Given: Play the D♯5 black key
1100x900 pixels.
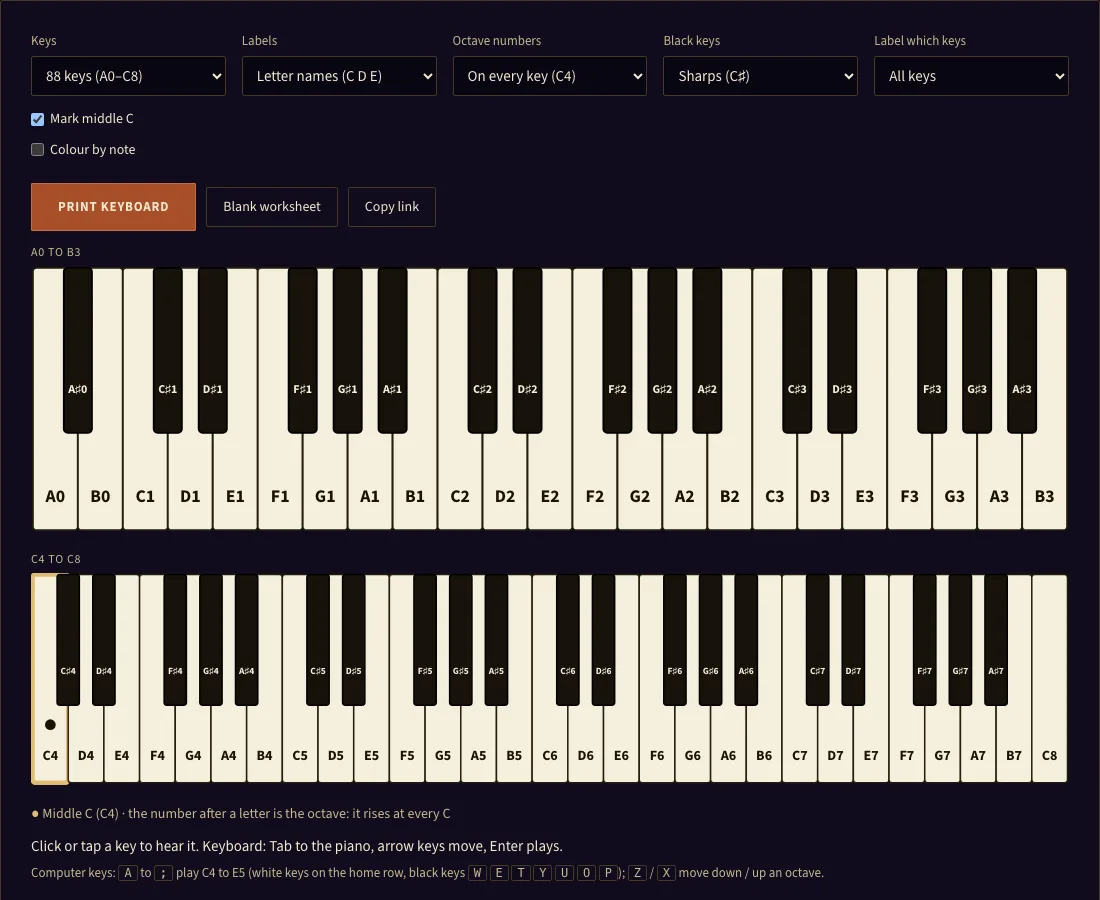Looking at the screenshot, I should pos(354,640).
